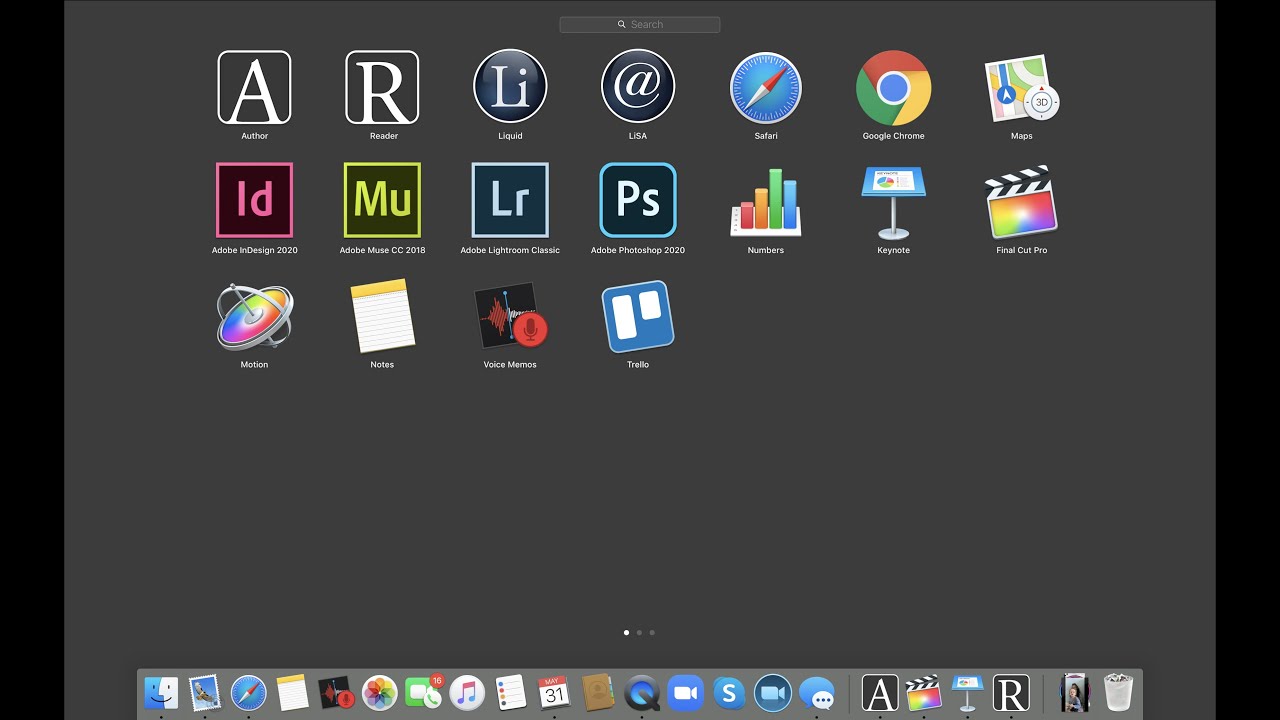Open Keynote from the Launchpad grid
This screenshot has height=720, width=1280.
coord(894,202)
